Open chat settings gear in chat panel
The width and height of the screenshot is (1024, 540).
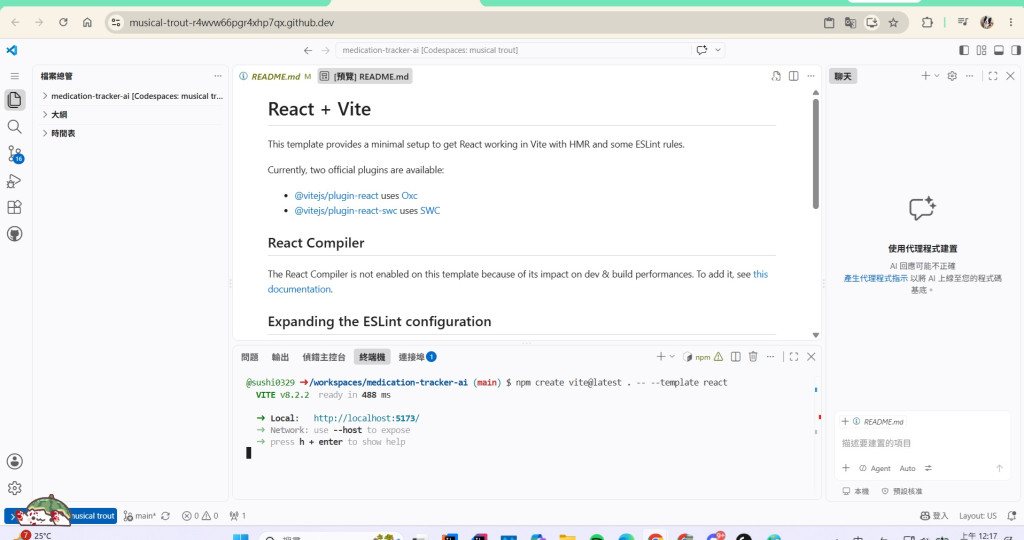click(x=952, y=76)
